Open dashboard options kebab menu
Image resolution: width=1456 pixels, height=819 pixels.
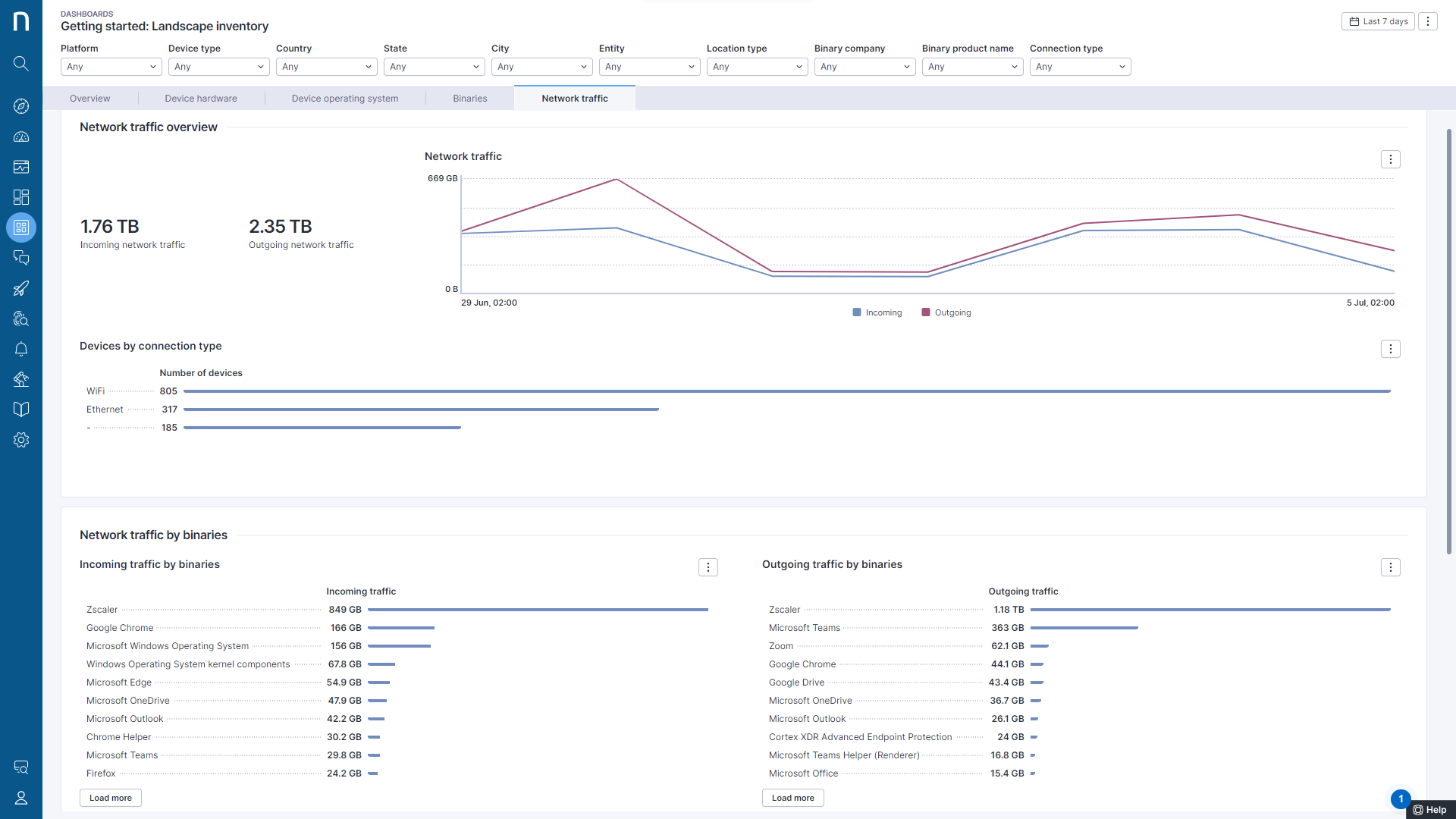[x=1428, y=21]
